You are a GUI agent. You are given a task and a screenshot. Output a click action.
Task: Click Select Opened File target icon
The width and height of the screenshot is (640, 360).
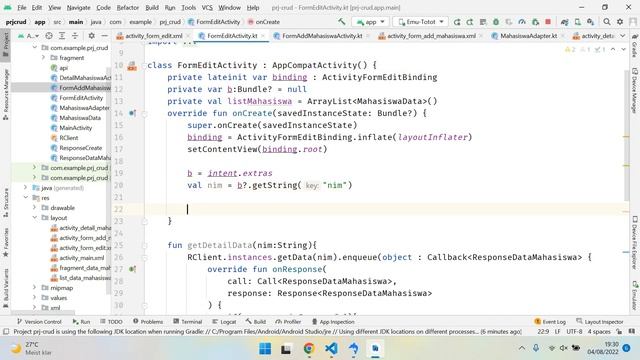click(49, 36)
